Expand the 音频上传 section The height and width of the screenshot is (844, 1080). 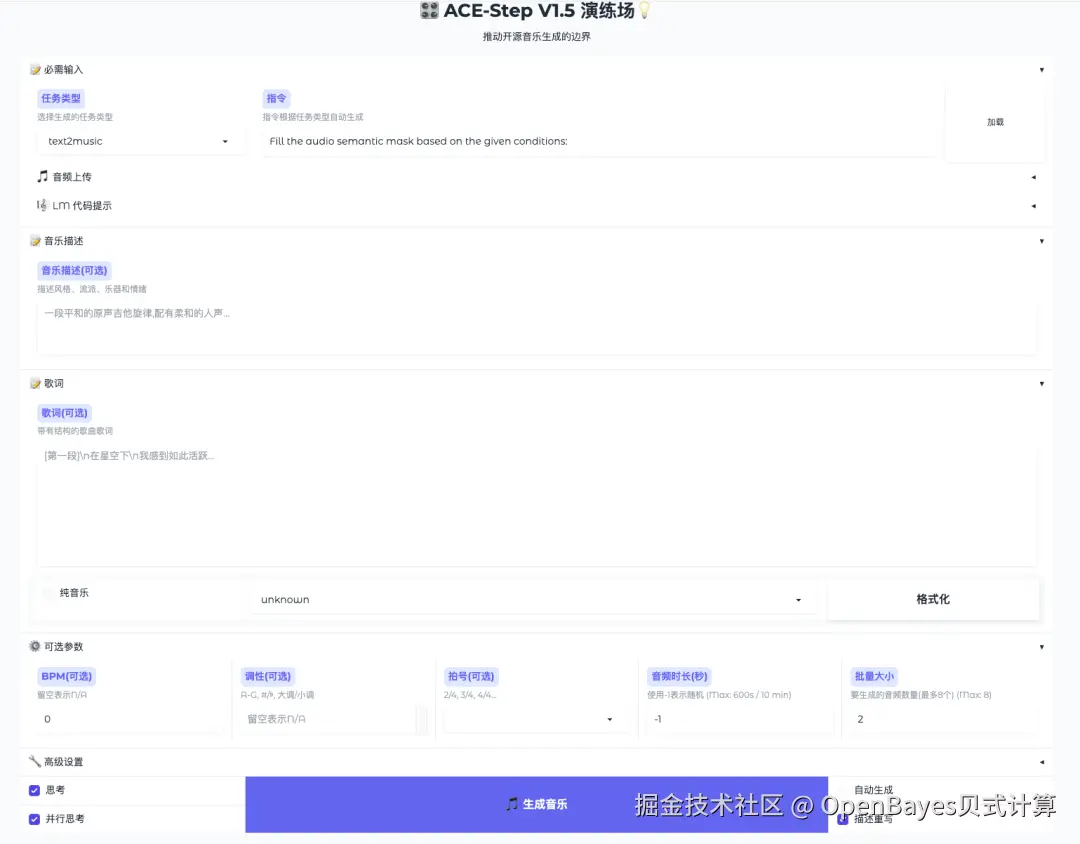(1035, 177)
